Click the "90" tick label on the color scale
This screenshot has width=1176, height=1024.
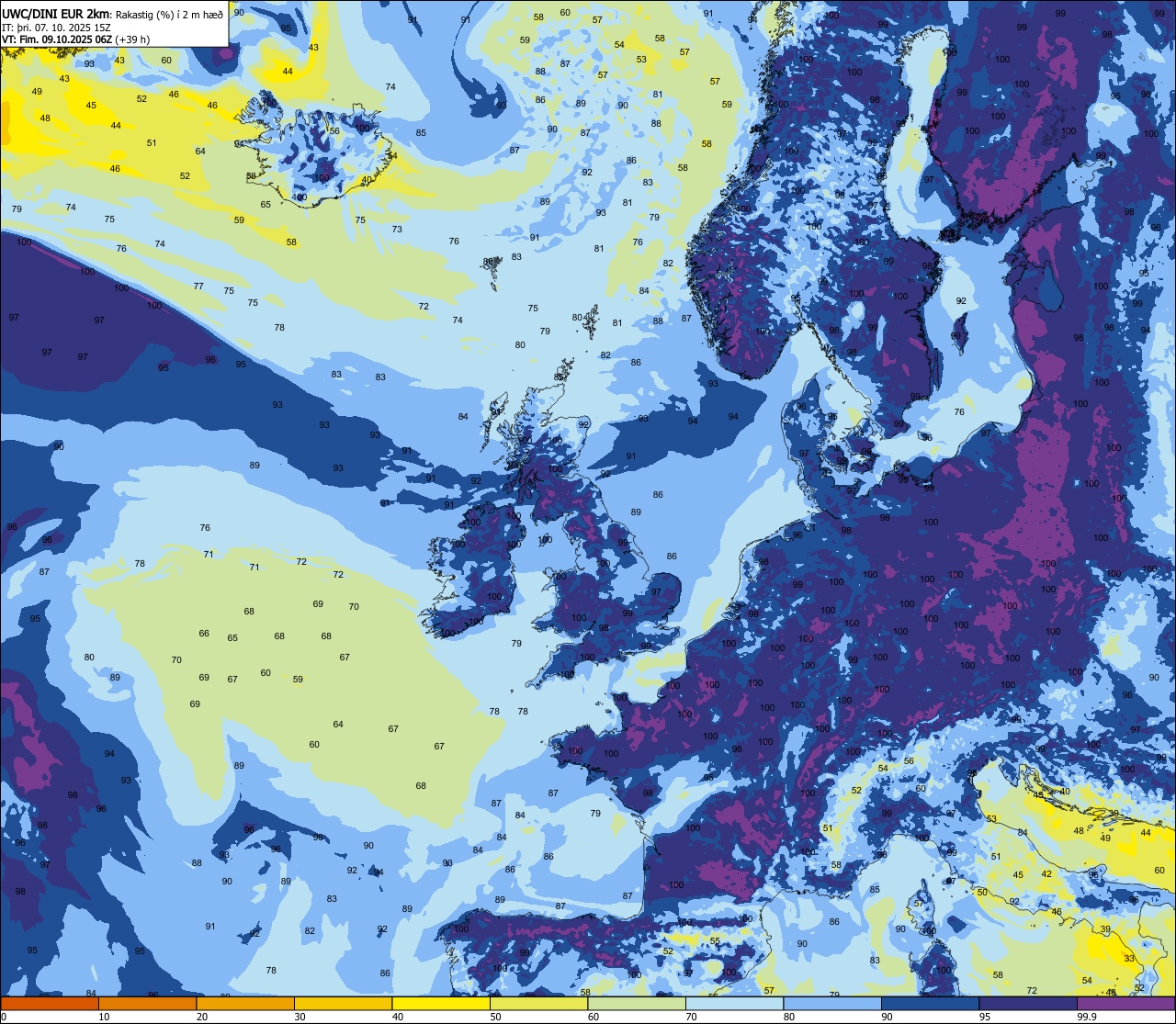[x=887, y=1017]
